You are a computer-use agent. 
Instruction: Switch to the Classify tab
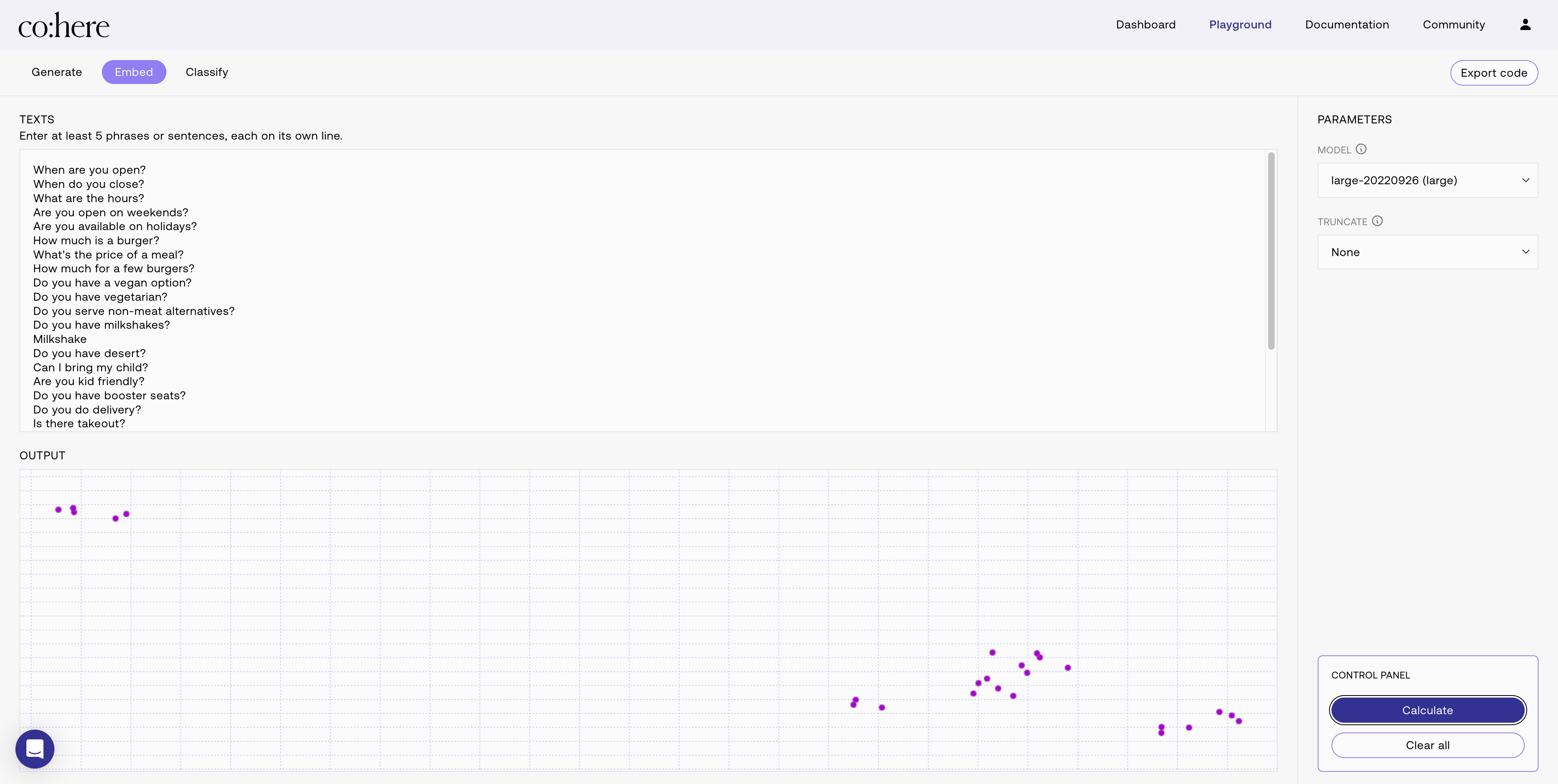206,72
